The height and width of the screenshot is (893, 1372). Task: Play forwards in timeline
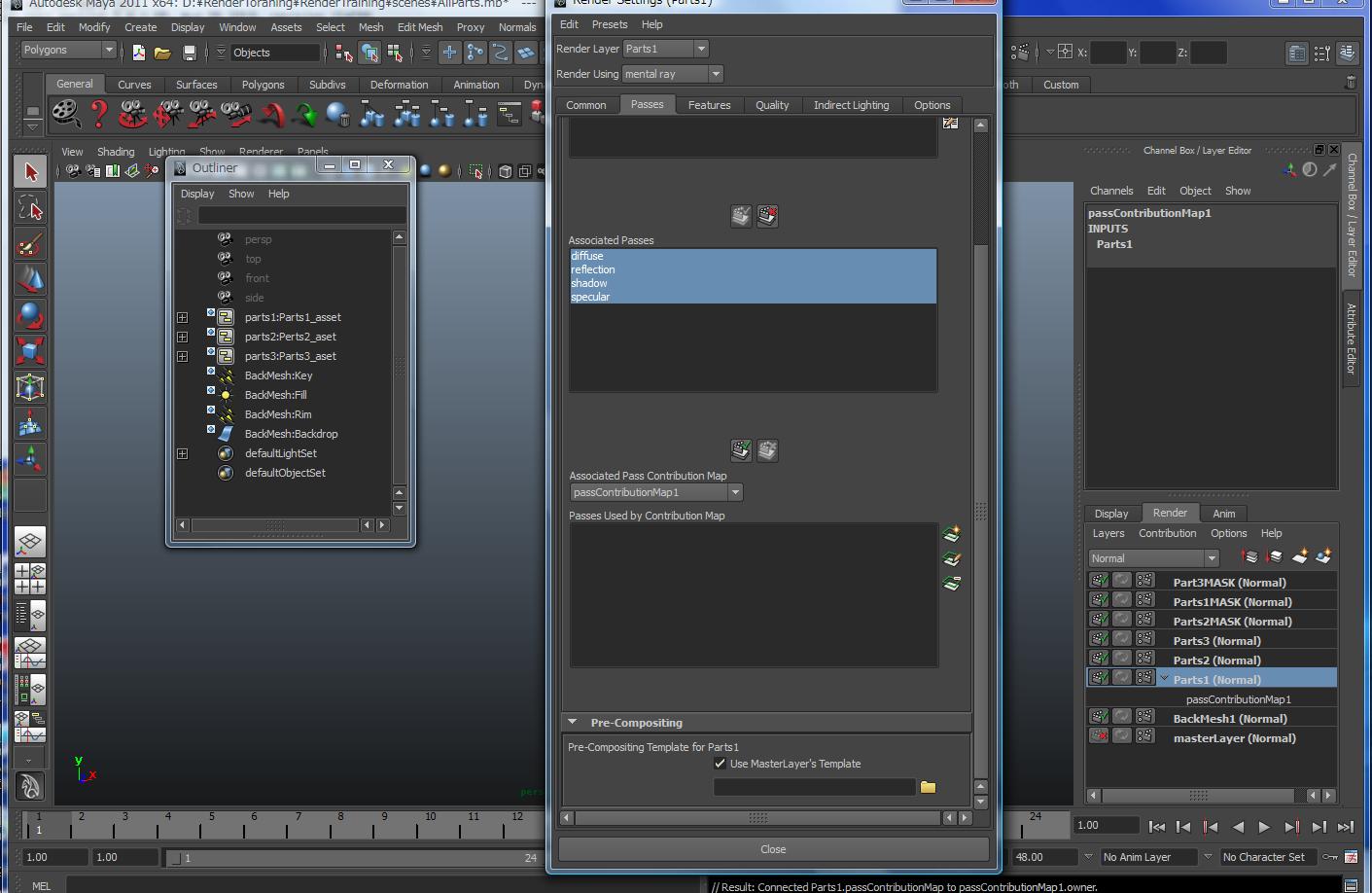click(1264, 827)
